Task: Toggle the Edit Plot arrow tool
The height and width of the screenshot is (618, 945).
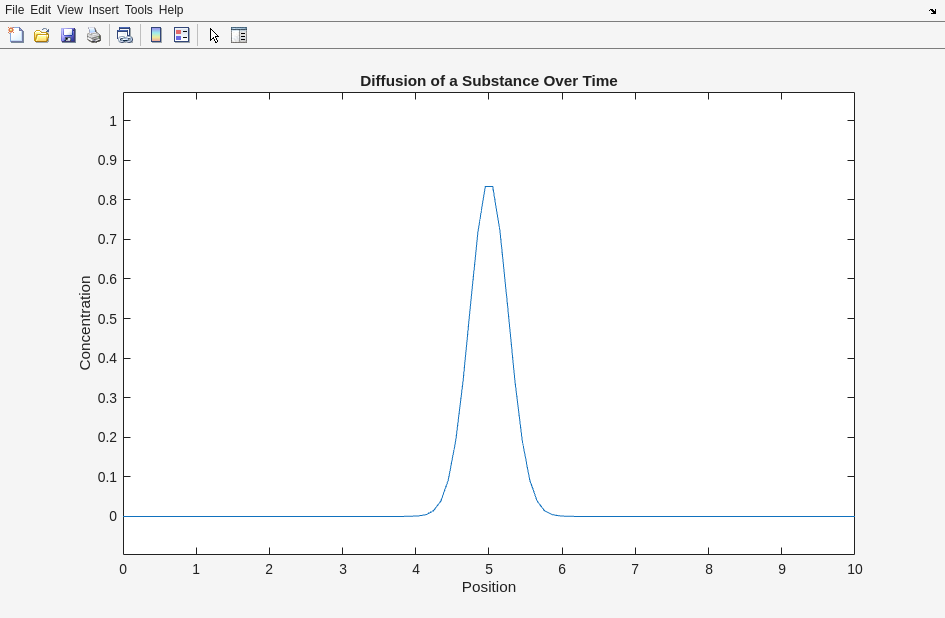Action: tap(214, 35)
